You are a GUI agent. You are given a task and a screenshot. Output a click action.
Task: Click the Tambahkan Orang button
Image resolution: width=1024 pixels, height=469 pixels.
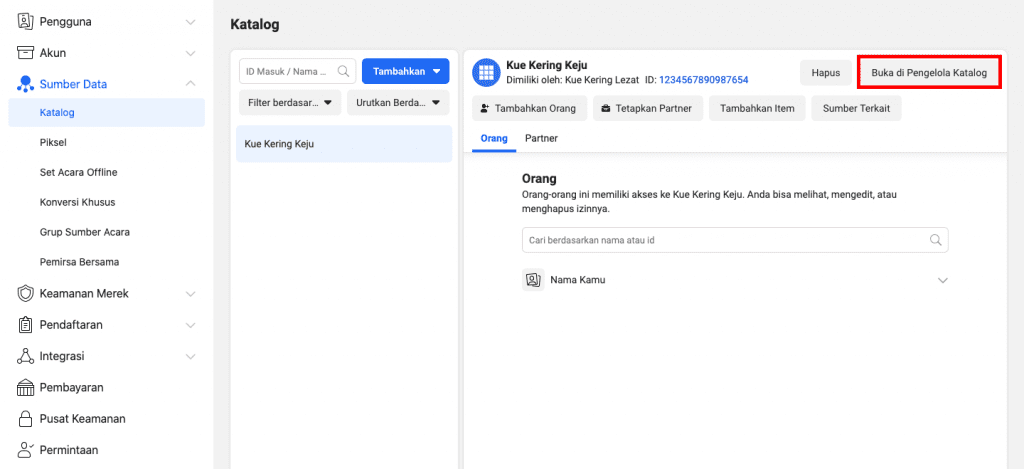(528, 108)
